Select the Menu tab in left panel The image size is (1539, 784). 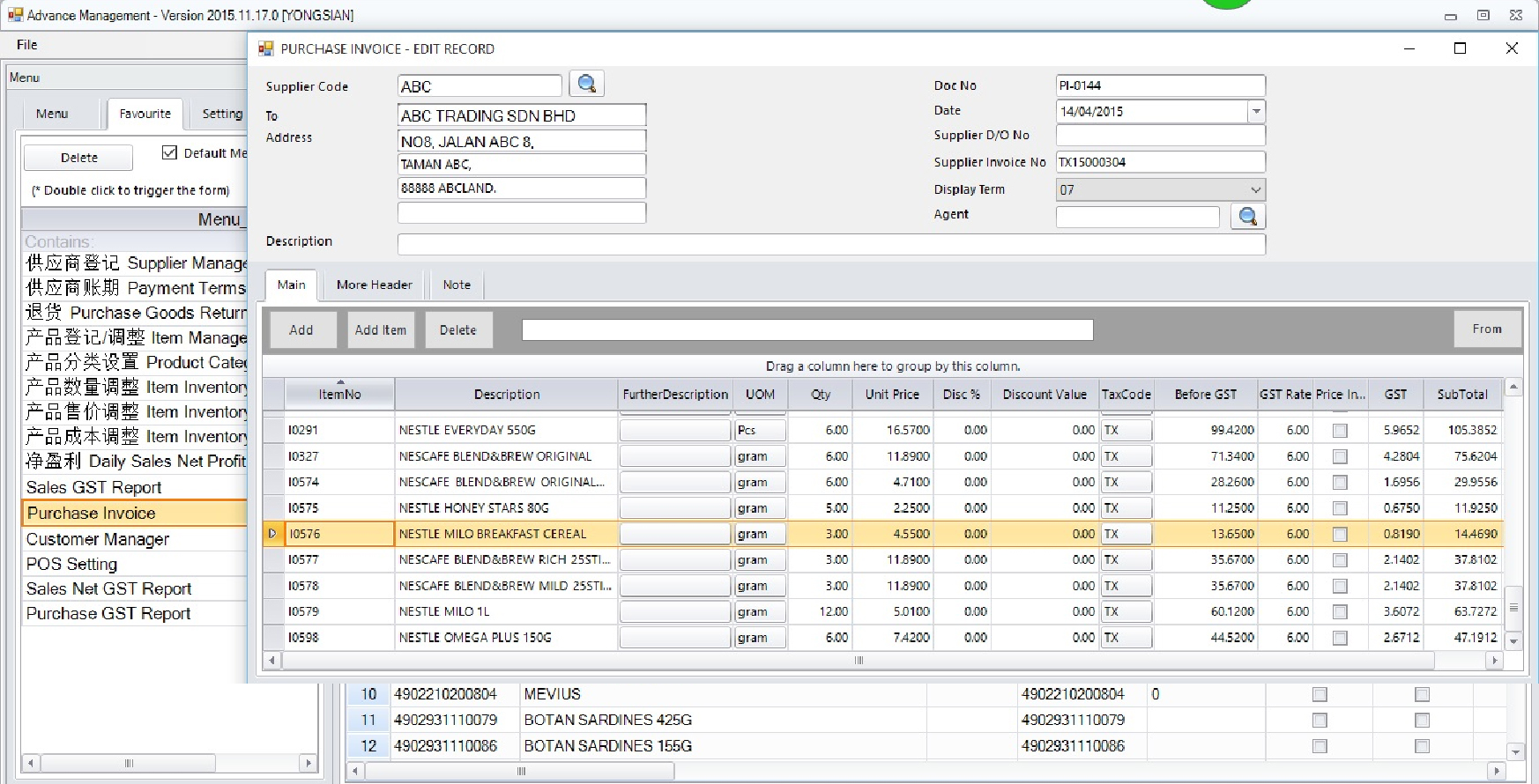(52, 114)
